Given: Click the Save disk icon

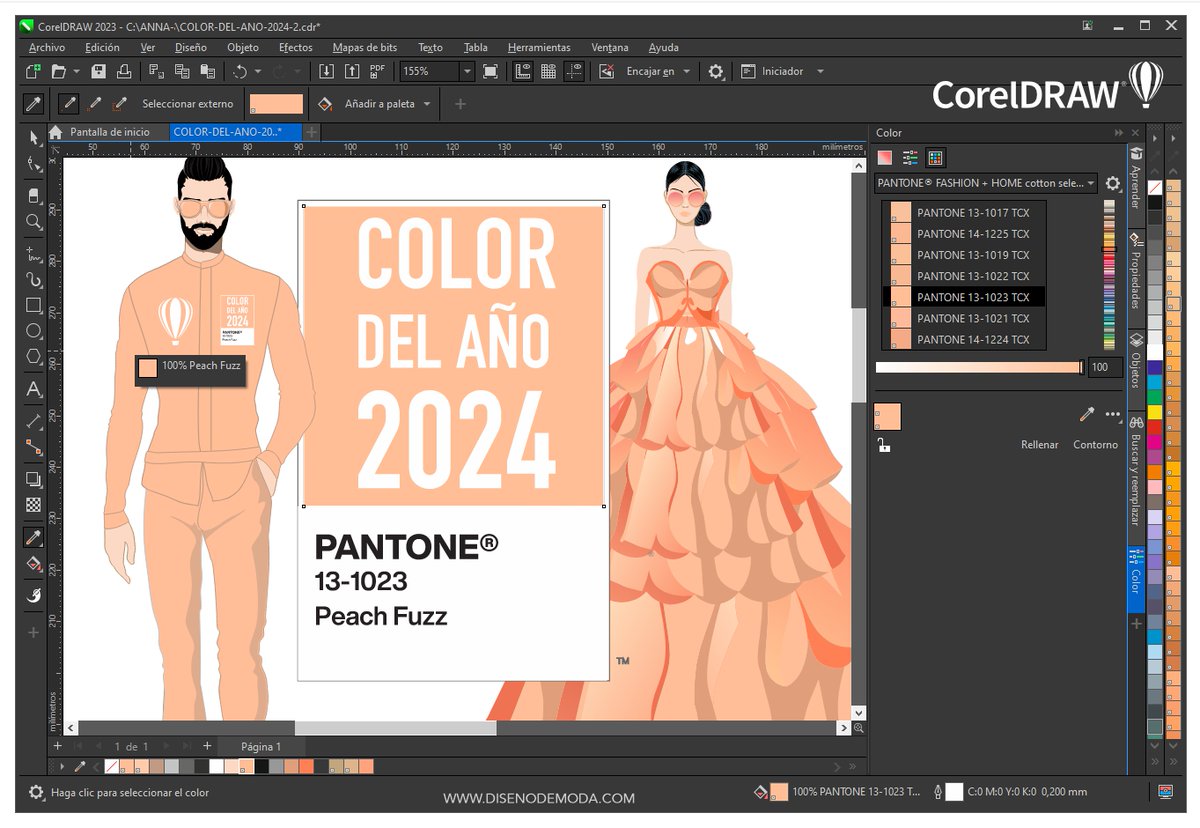Looking at the screenshot, I should (x=98, y=71).
